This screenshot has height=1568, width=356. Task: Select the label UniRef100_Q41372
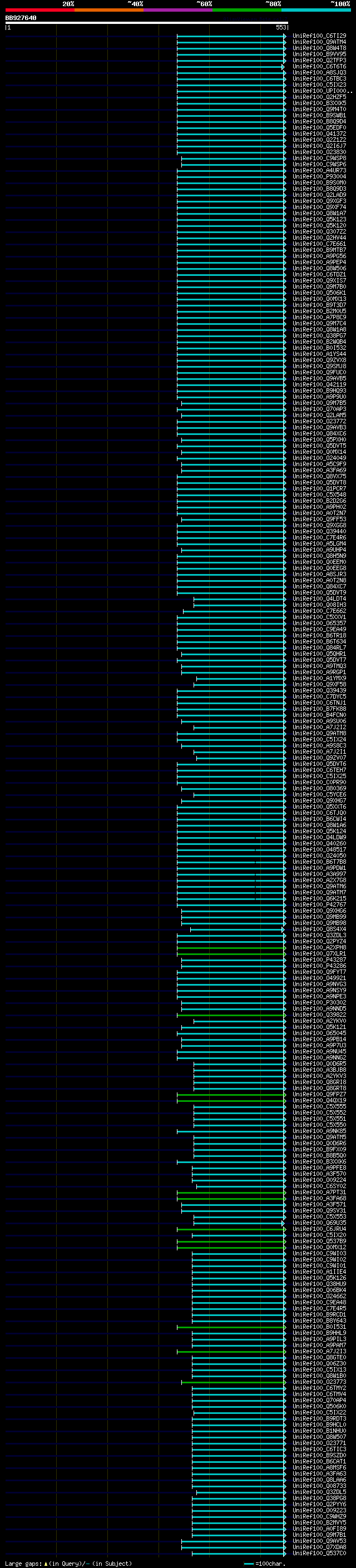coord(319,135)
